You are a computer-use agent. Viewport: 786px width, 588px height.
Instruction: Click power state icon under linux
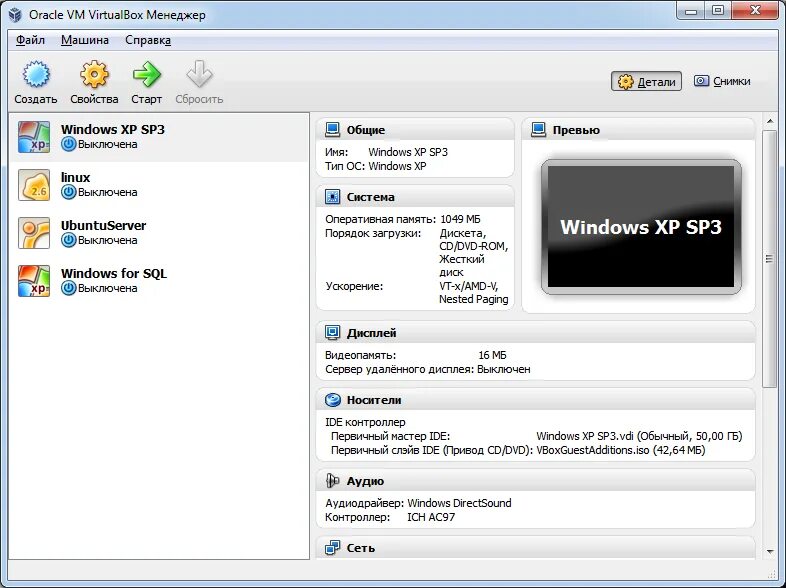coord(69,192)
